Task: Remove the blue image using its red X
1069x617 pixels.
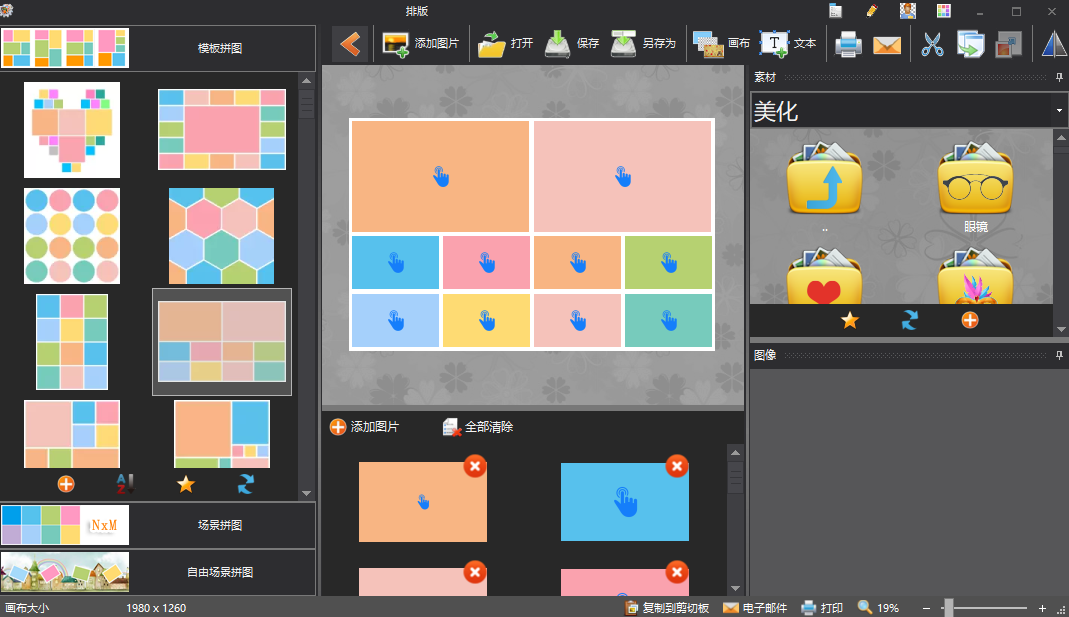Action: pos(677,466)
